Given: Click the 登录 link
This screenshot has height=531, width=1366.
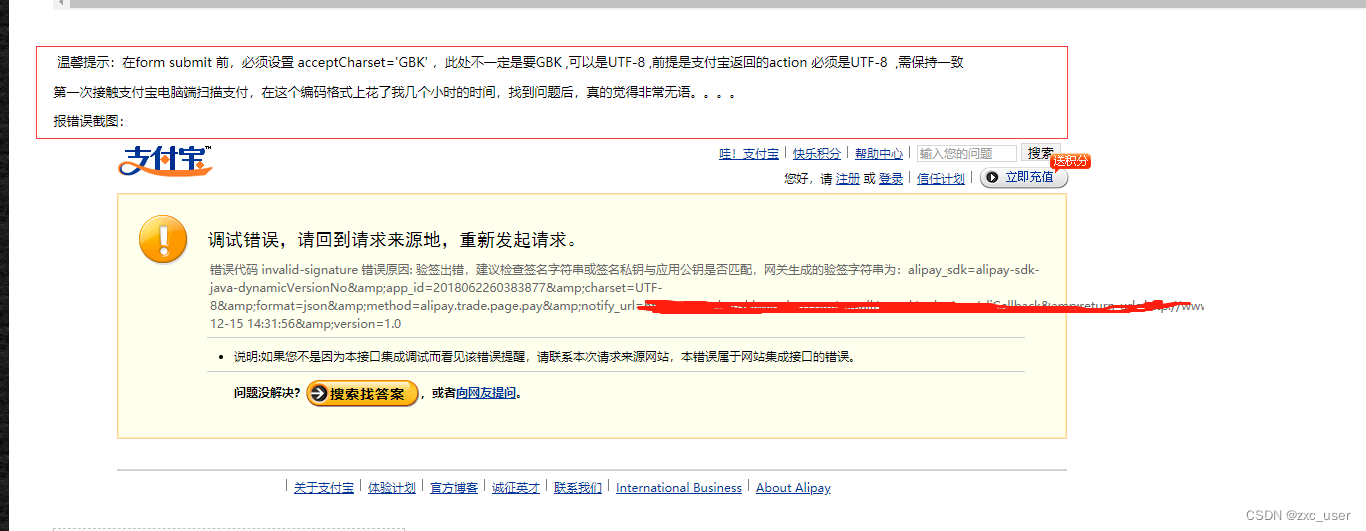Looking at the screenshot, I should 891,178.
